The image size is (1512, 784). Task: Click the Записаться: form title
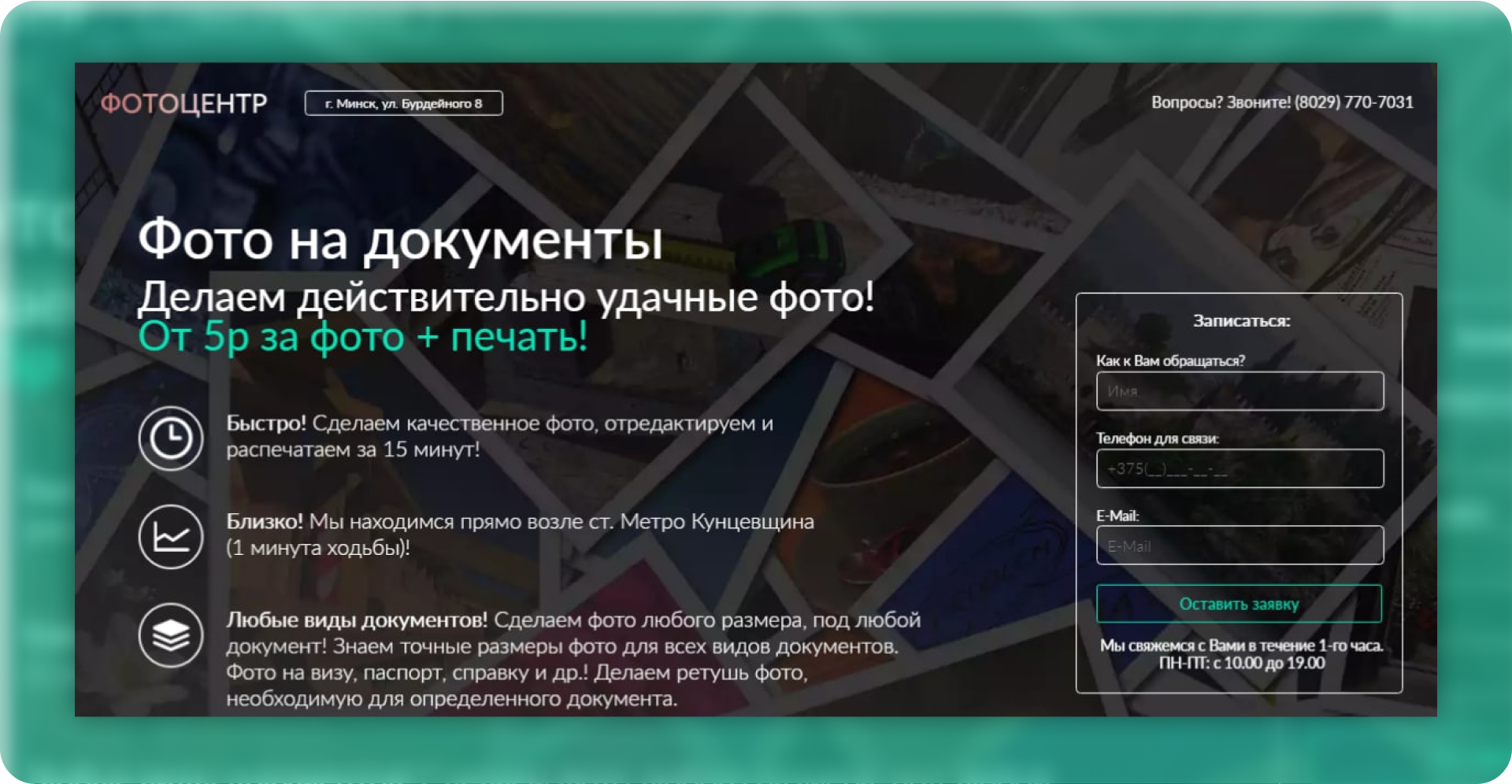pos(1241,320)
